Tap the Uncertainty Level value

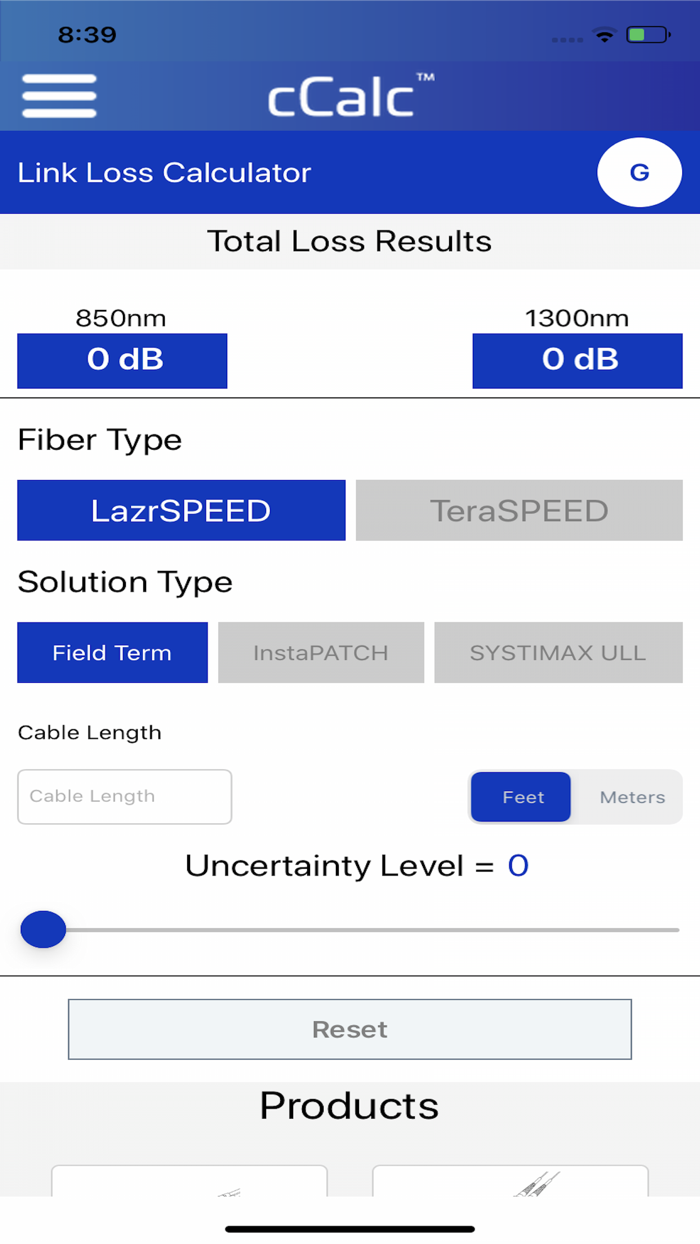point(517,866)
